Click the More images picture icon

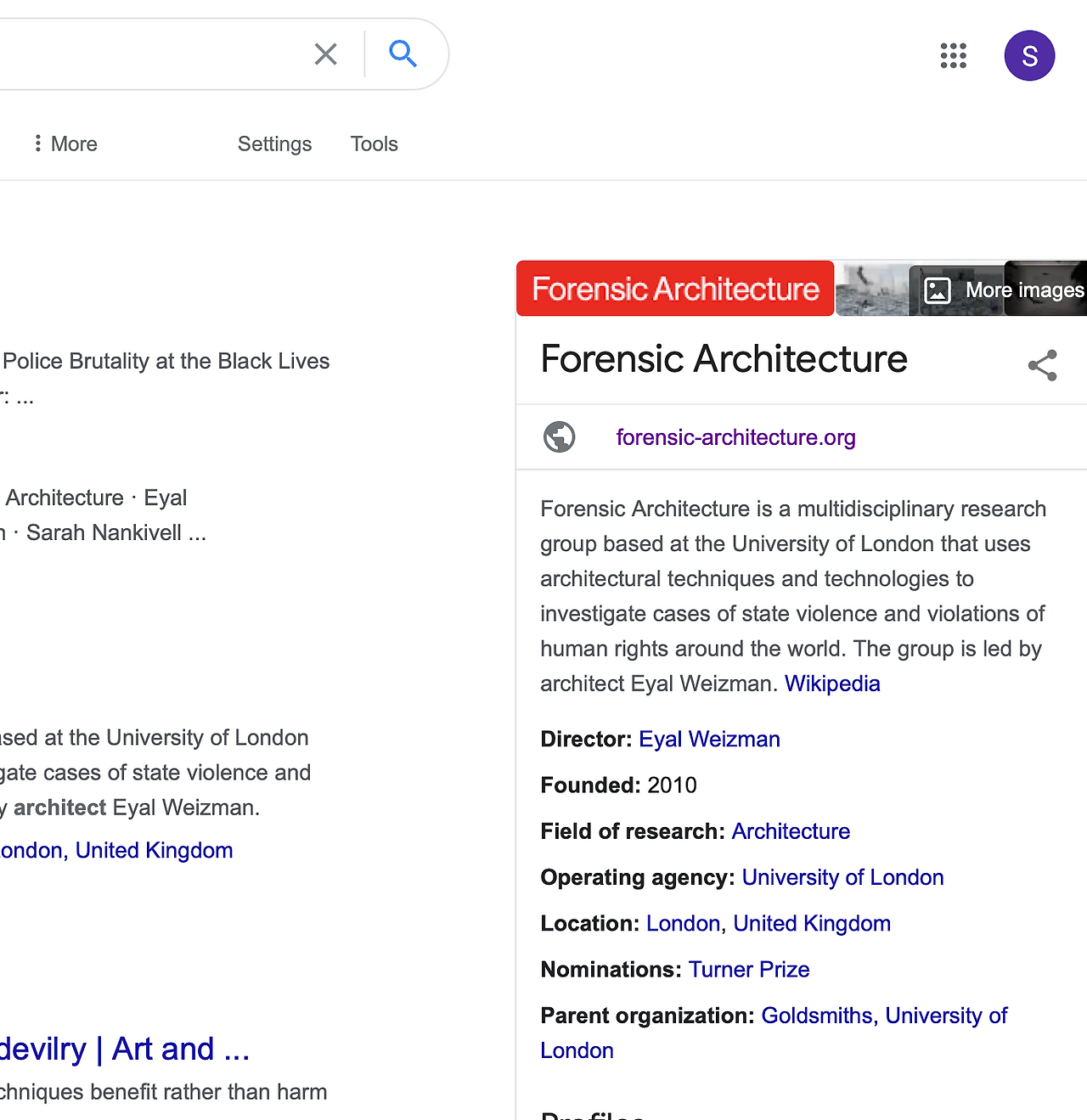[x=937, y=290]
